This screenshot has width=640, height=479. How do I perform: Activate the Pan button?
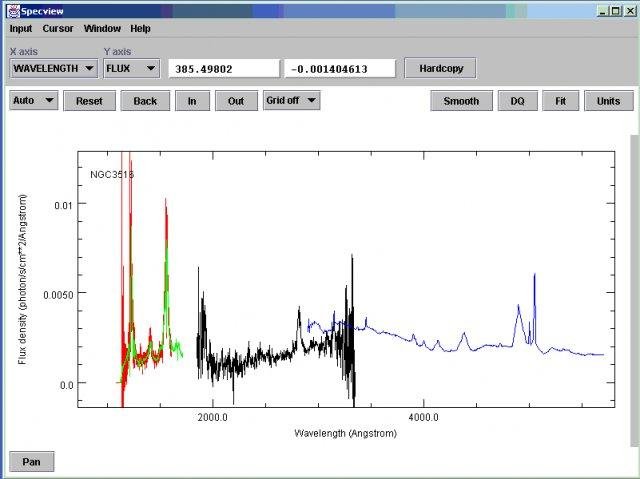31,461
